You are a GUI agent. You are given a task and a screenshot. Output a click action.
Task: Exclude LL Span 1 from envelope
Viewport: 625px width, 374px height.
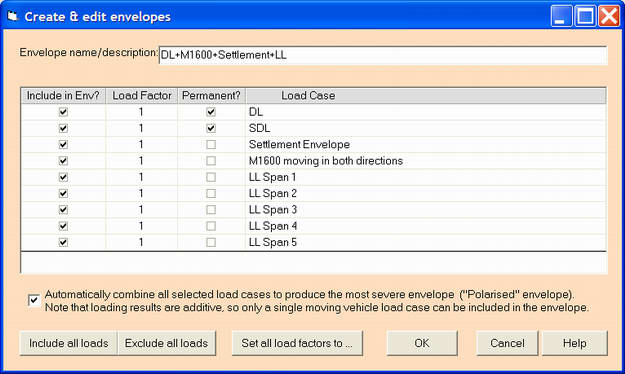[63, 177]
